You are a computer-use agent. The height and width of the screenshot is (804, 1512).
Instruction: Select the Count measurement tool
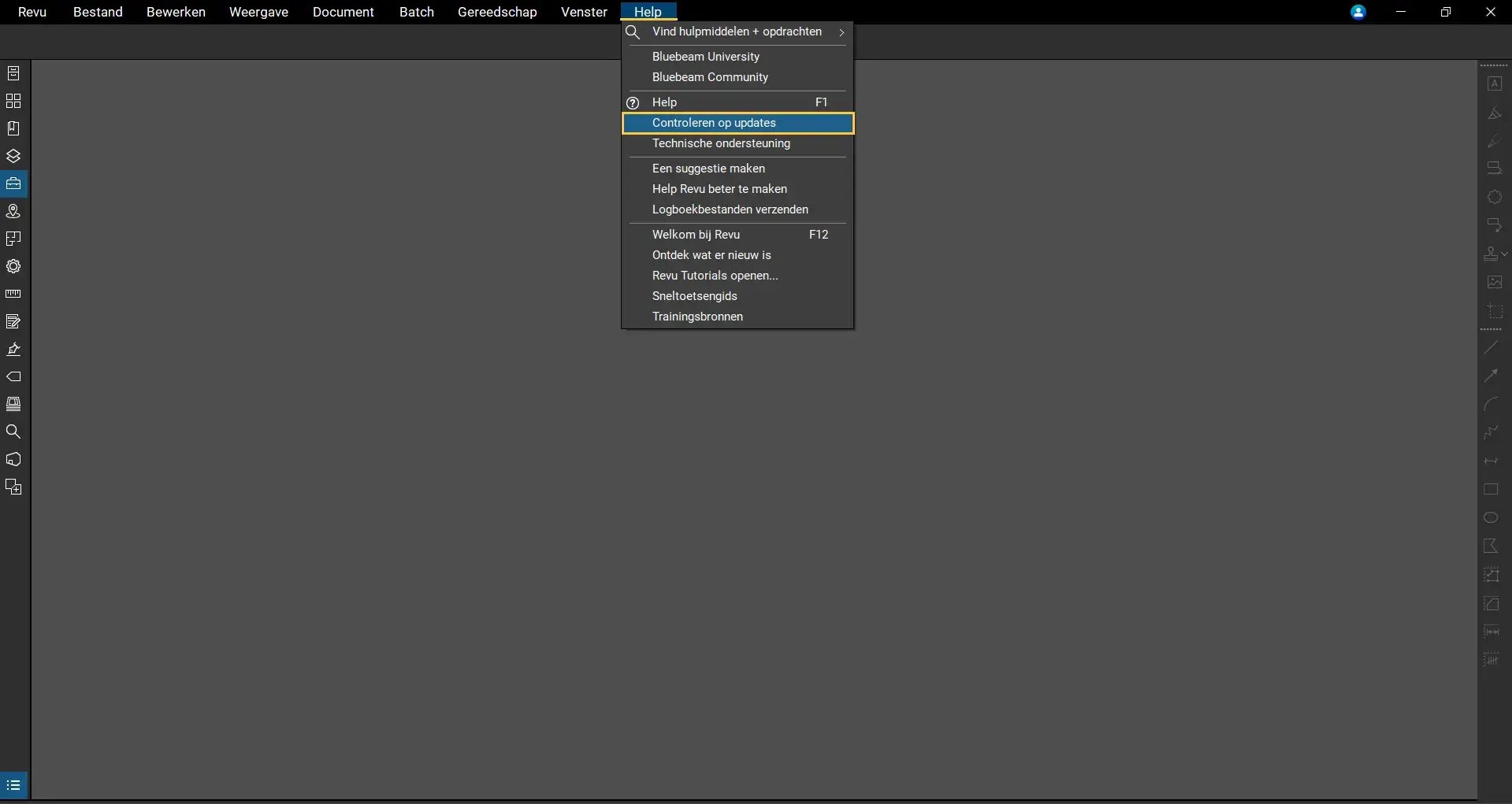(x=1491, y=660)
